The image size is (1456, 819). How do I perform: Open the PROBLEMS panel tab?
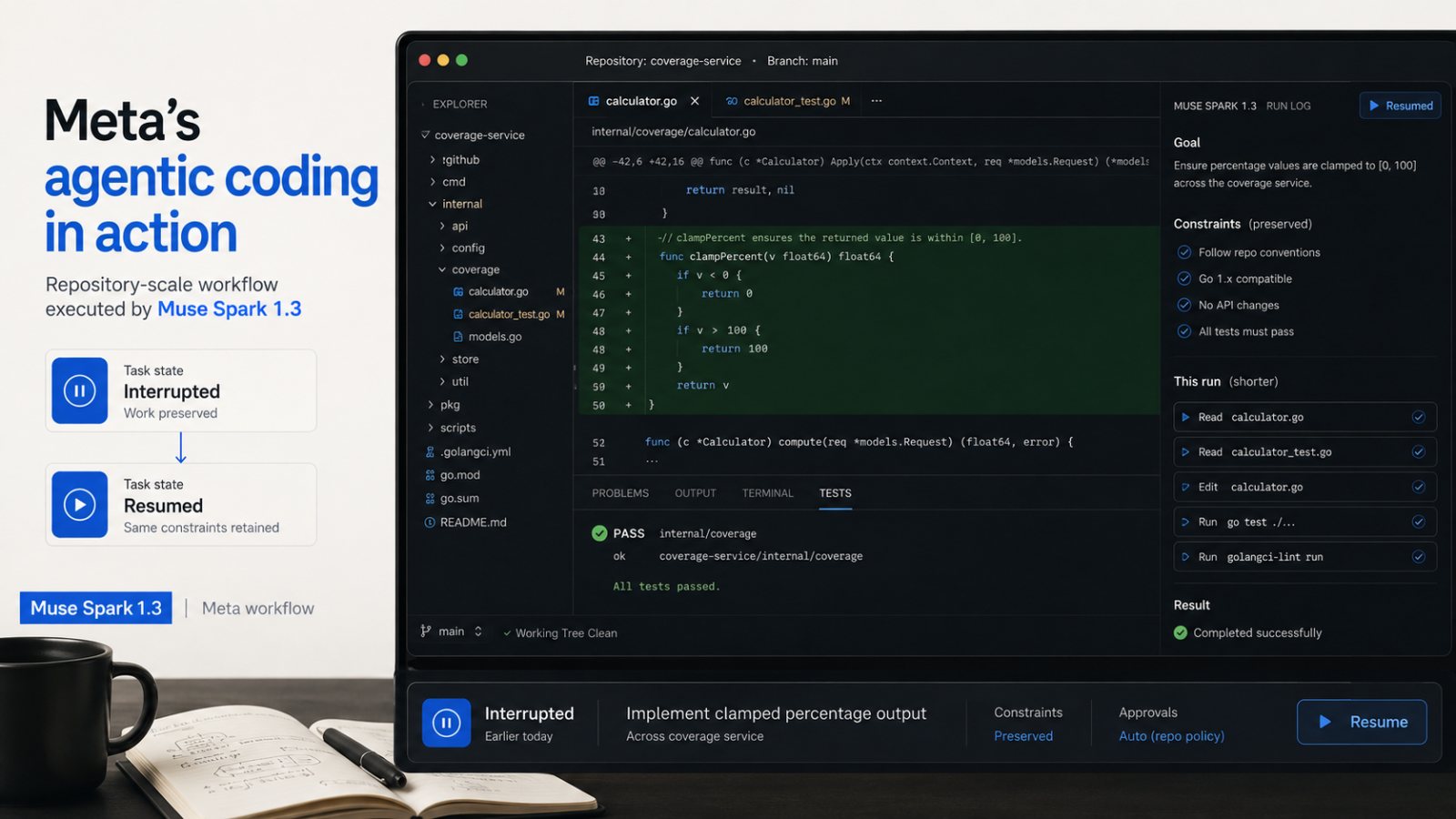621,493
